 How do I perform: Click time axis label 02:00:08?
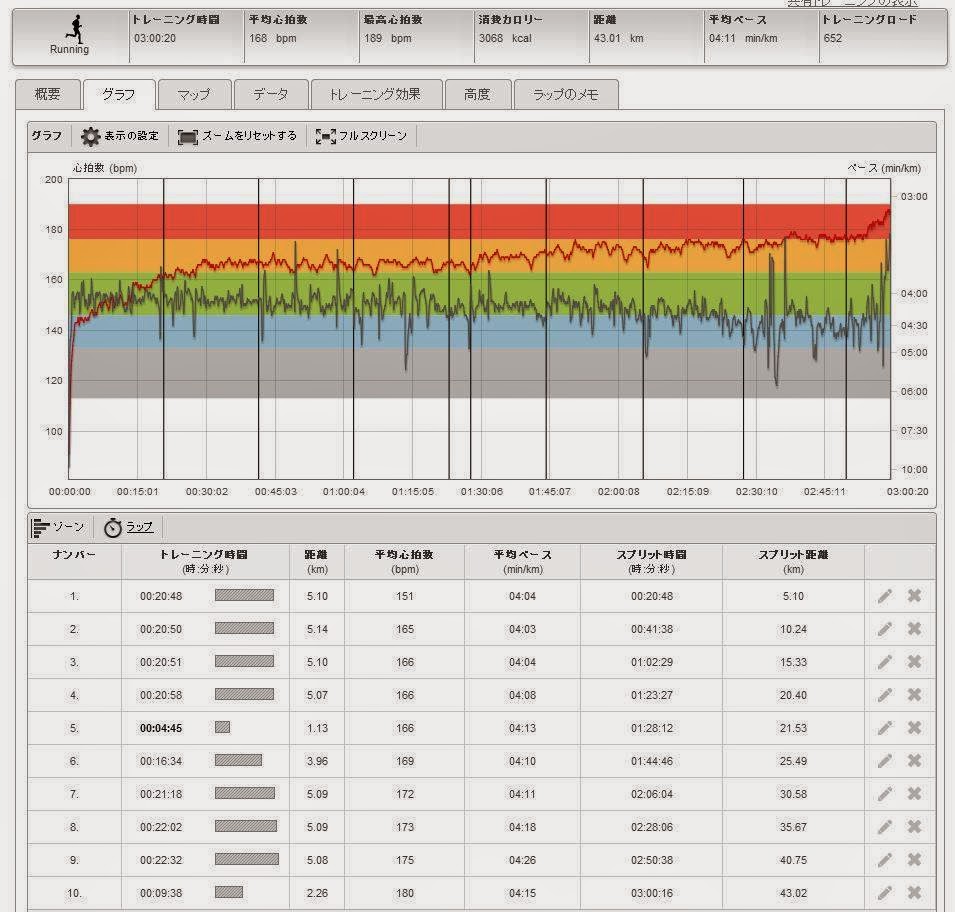[619, 492]
